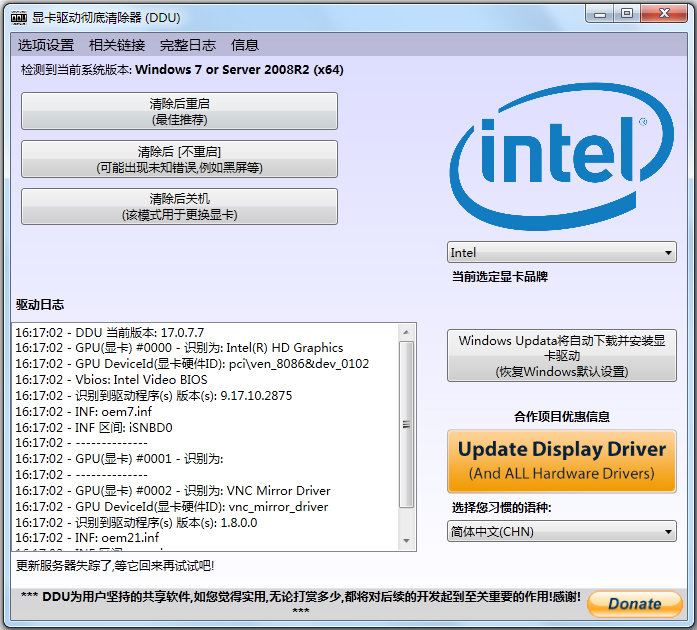Open the 选项设置 menu

click(x=46, y=45)
